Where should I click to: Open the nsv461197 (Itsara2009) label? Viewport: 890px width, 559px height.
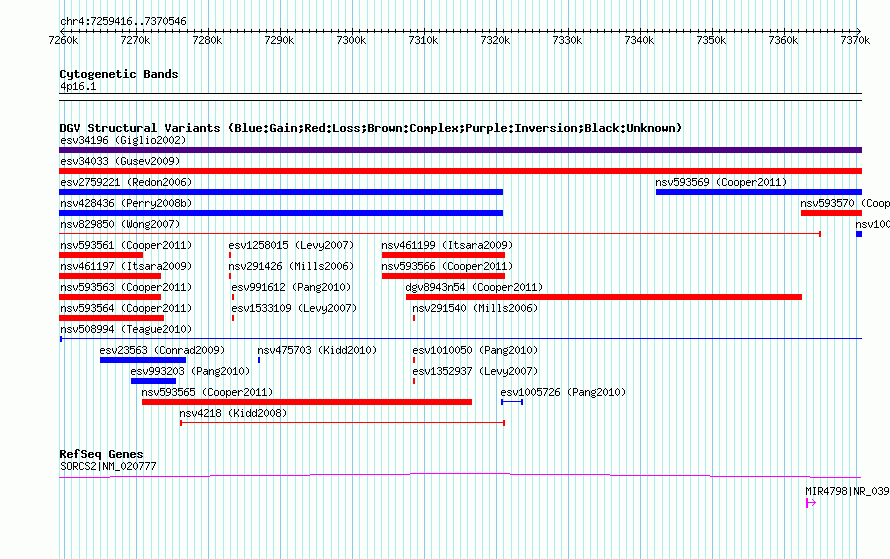point(126,266)
